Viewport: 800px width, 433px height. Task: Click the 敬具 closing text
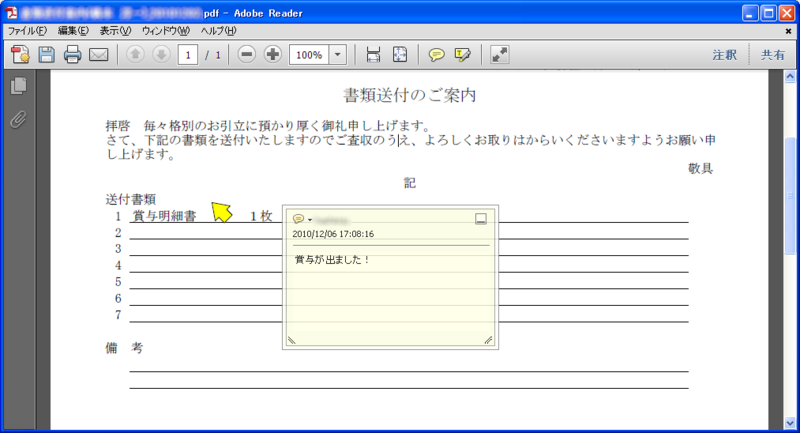tap(701, 169)
